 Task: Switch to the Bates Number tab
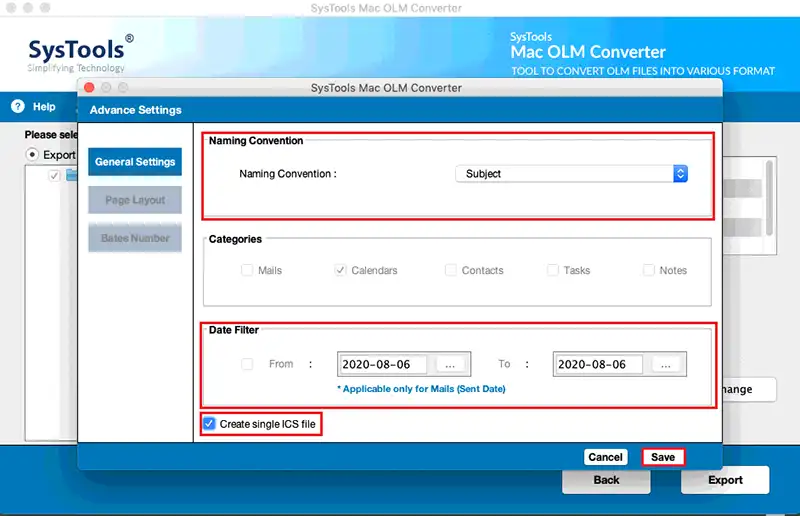(x=135, y=238)
